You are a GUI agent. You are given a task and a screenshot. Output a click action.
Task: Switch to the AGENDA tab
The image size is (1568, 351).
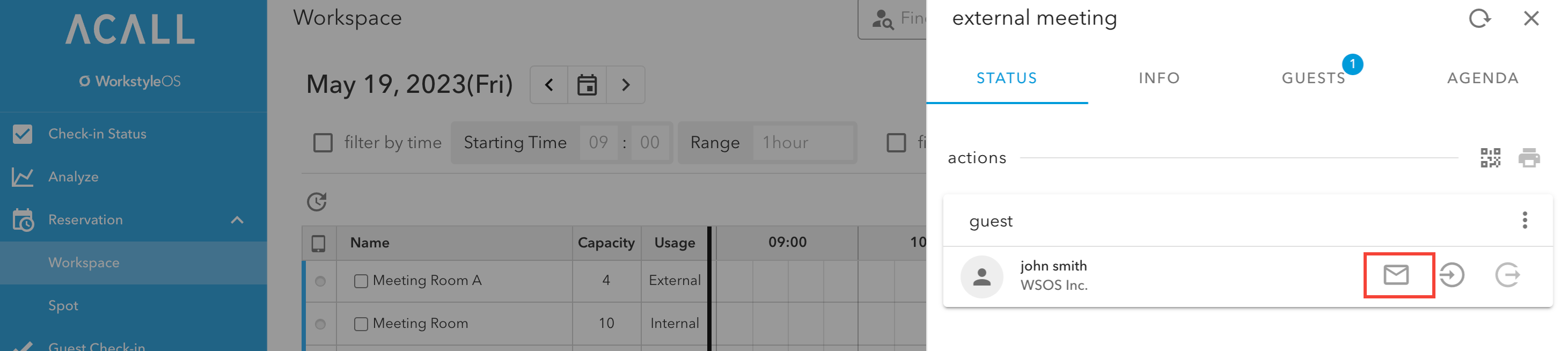click(x=1483, y=78)
